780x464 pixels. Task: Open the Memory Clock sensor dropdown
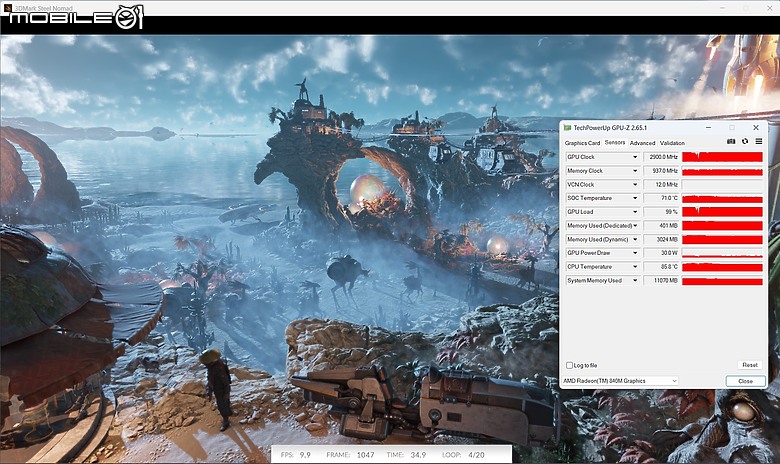click(635, 171)
